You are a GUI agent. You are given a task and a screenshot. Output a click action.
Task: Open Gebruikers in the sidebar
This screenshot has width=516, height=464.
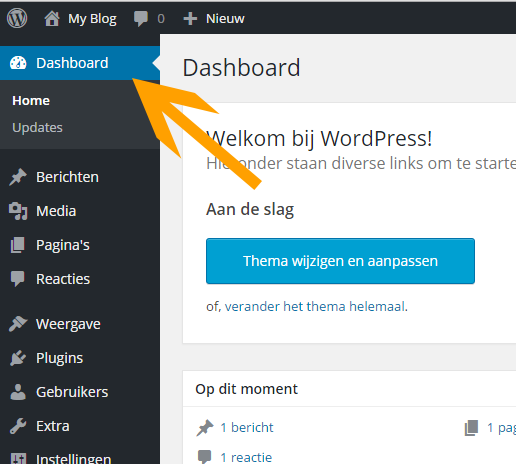point(72,392)
